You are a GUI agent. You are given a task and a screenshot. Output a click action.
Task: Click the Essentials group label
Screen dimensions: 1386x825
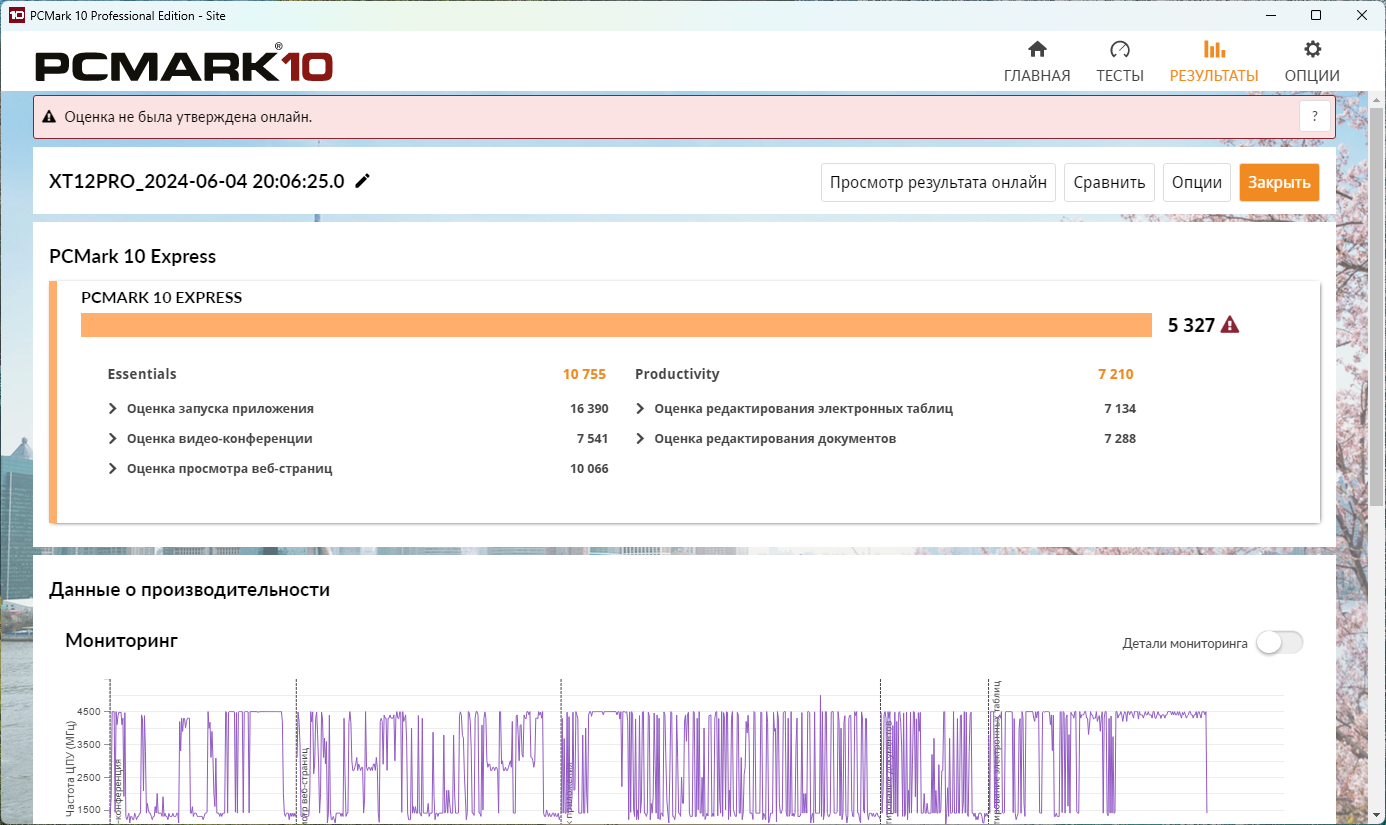point(142,374)
